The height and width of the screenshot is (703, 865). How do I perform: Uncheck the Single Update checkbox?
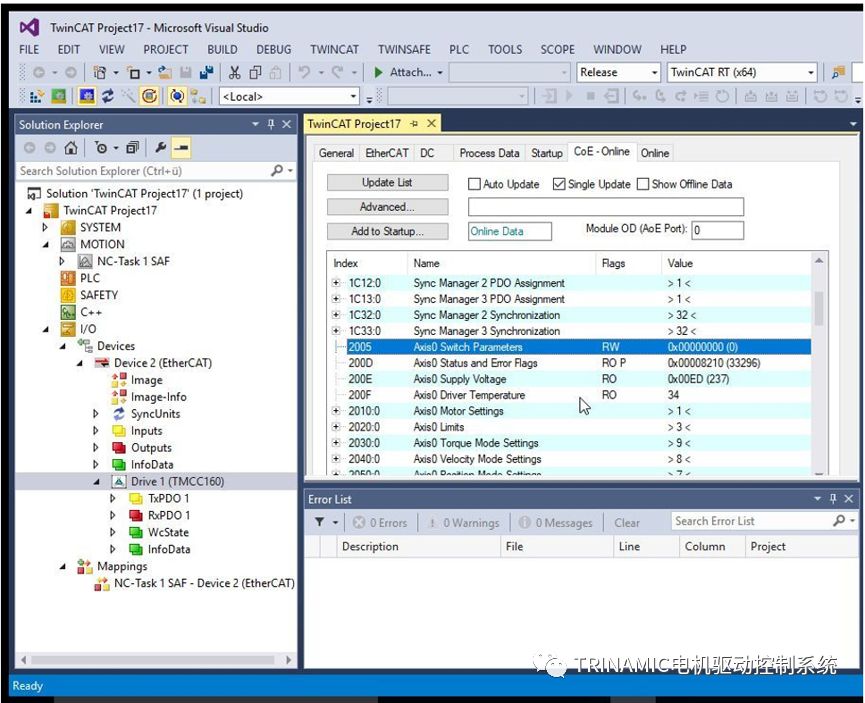560,184
